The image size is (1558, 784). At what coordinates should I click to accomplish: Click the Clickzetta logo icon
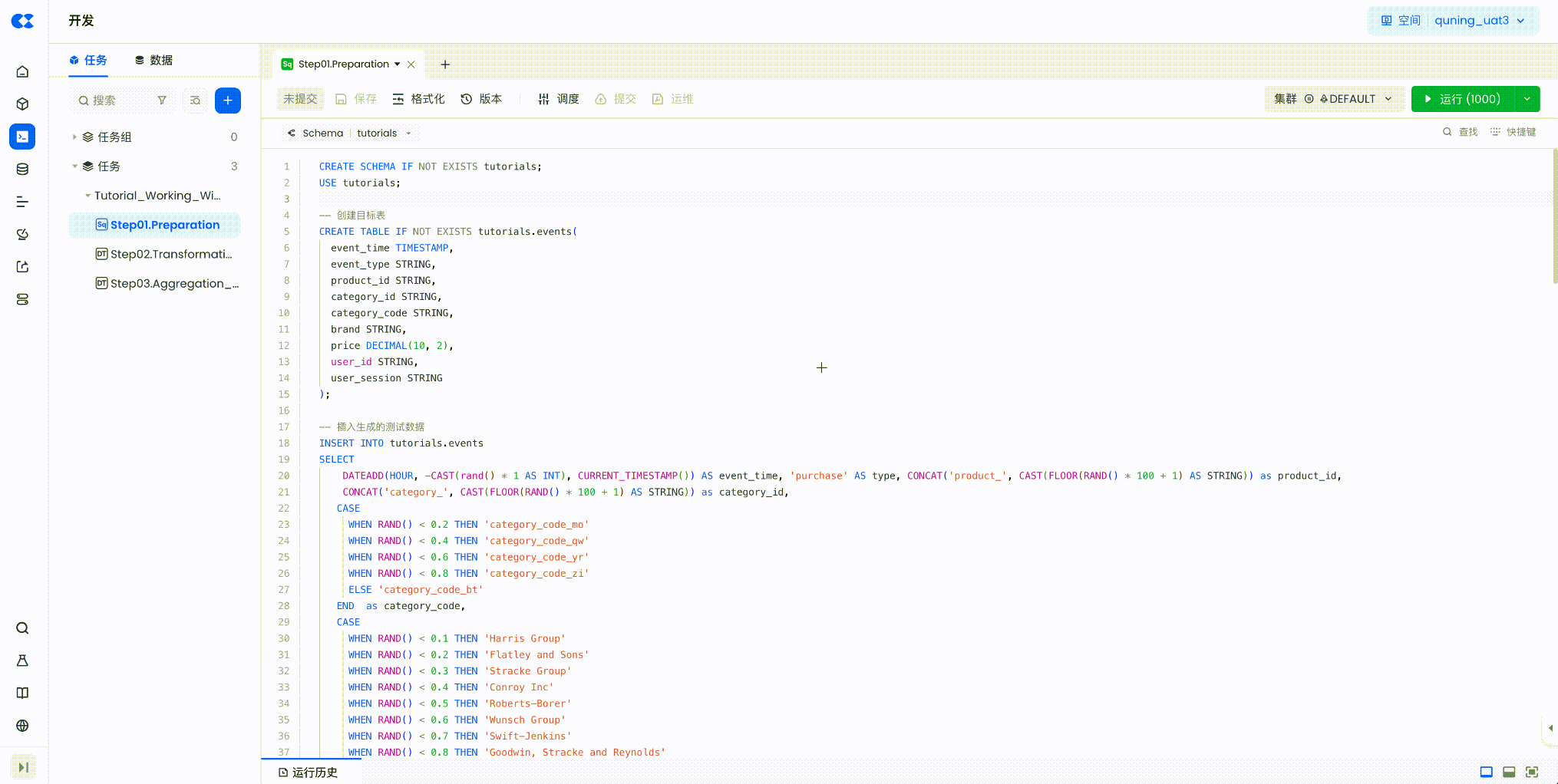(22, 21)
